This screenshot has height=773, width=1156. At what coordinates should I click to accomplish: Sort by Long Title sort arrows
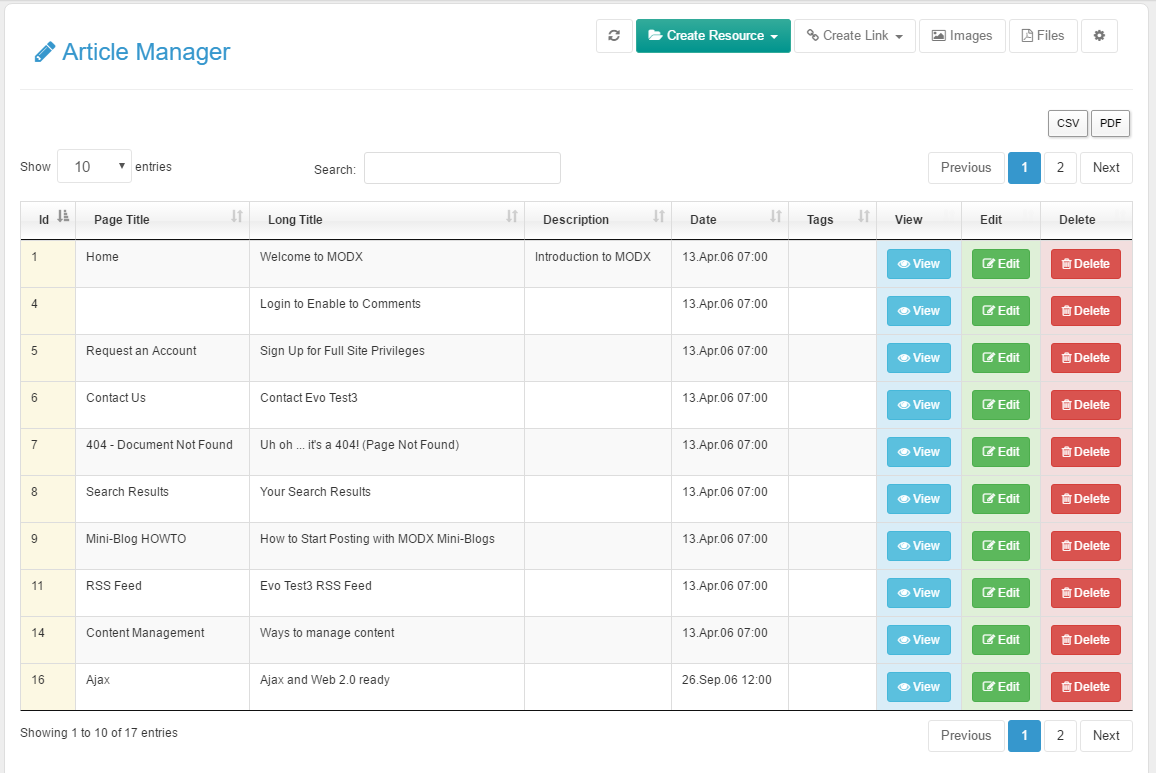pos(512,216)
